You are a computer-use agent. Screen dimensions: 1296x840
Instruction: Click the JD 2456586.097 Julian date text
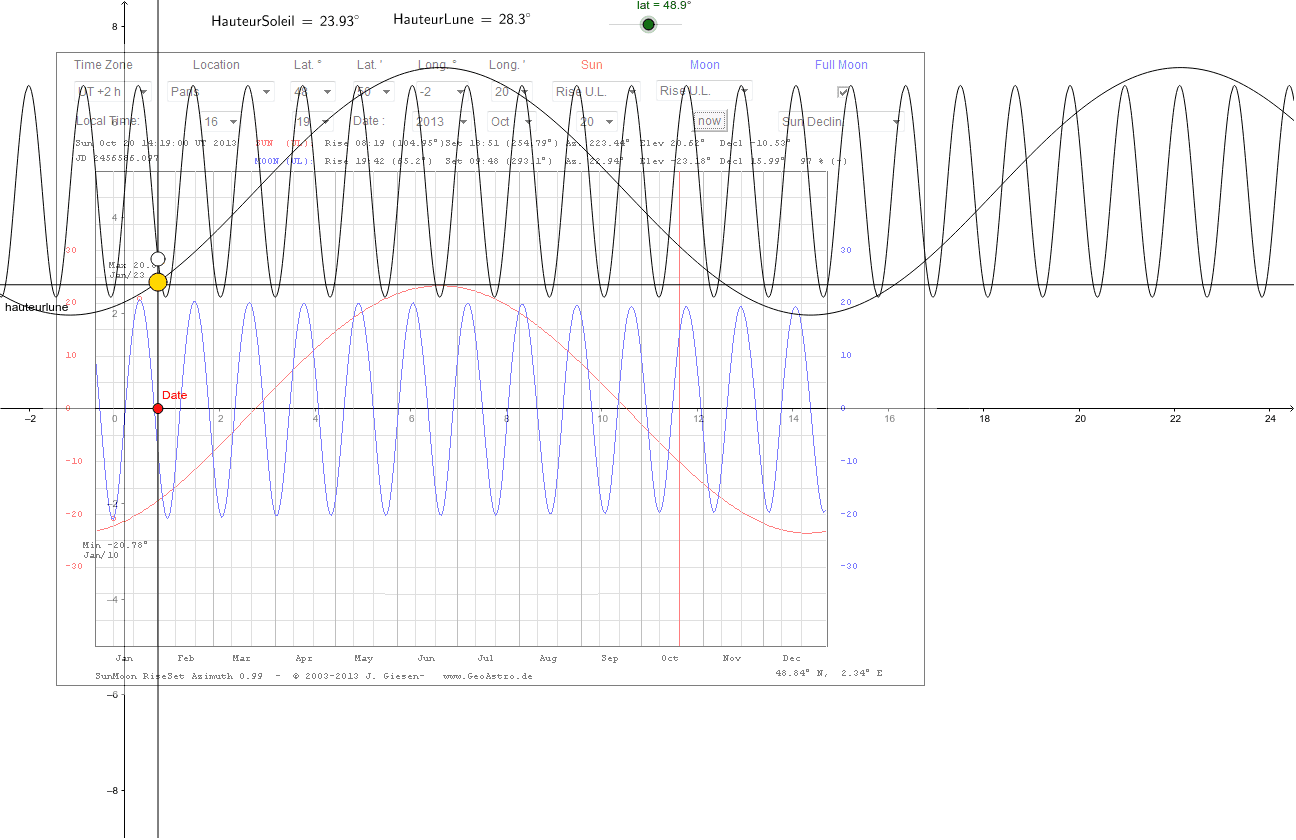117,158
